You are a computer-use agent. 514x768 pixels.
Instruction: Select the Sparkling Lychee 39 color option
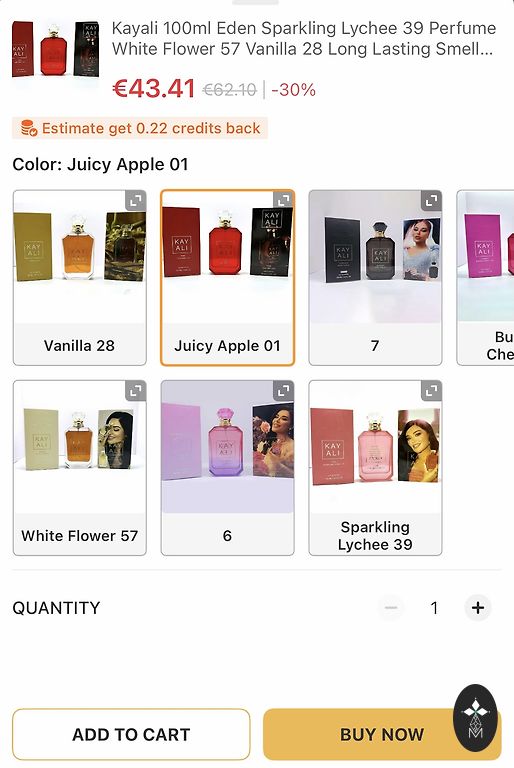pos(375,468)
